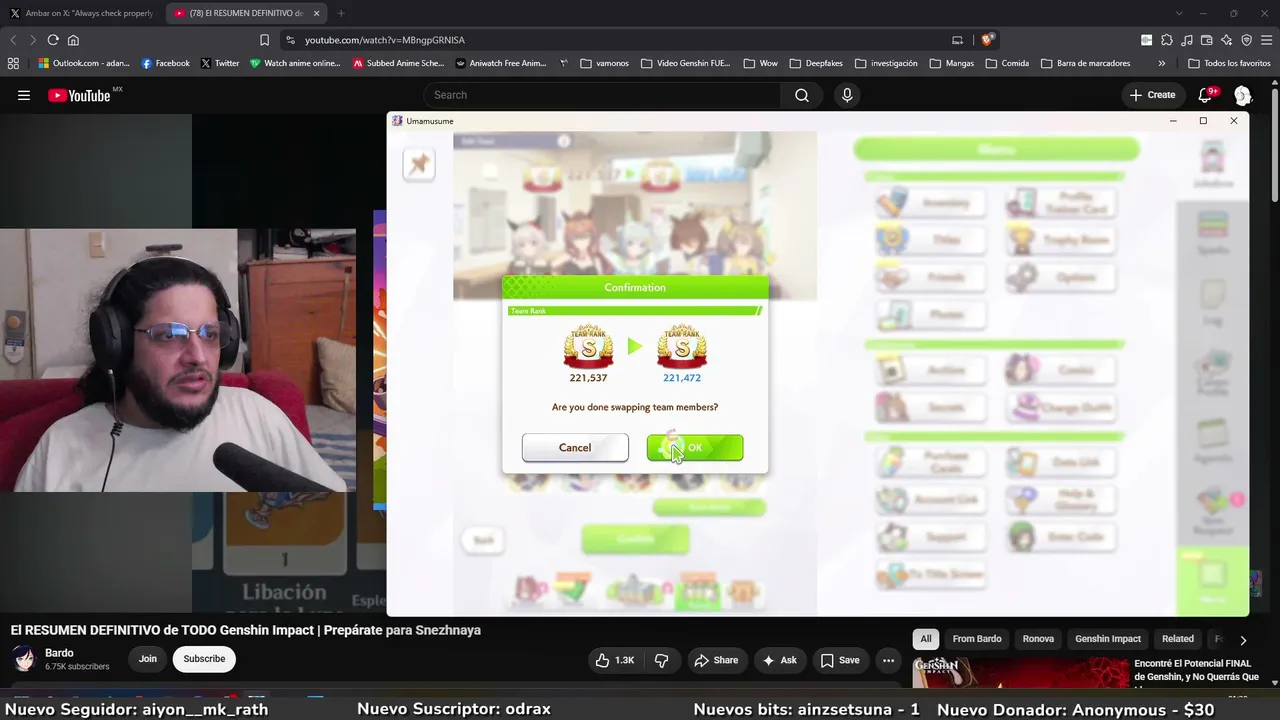Open a new browser tab
This screenshot has width=1280, height=720.
pyautogui.click(x=341, y=13)
